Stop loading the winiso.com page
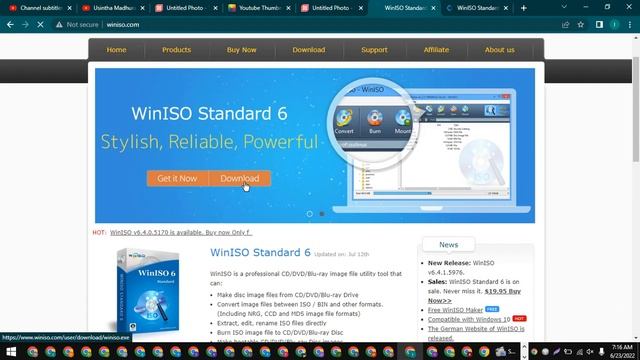 pyautogui.click(x=40, y=24)
